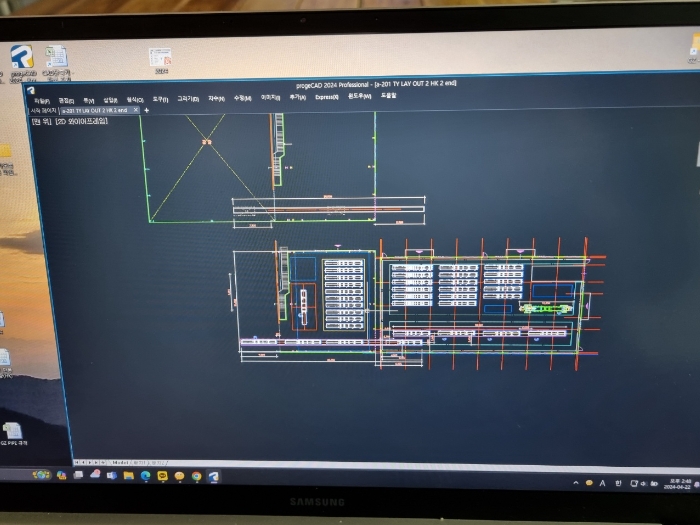Select the blue rectangle in the right building
Screen dimensions: 700x525
click(553, 291)
